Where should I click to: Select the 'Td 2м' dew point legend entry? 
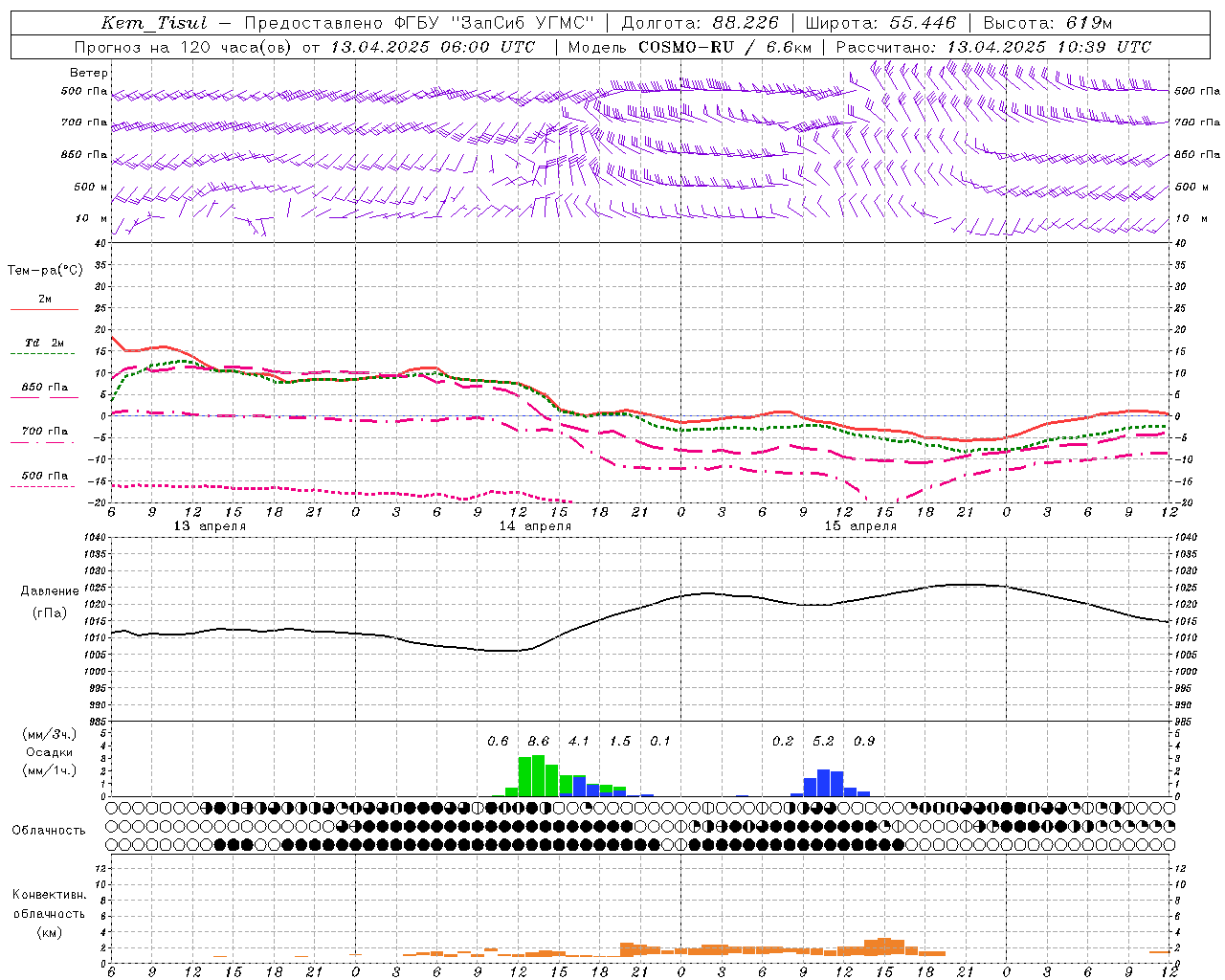[45, 343]
